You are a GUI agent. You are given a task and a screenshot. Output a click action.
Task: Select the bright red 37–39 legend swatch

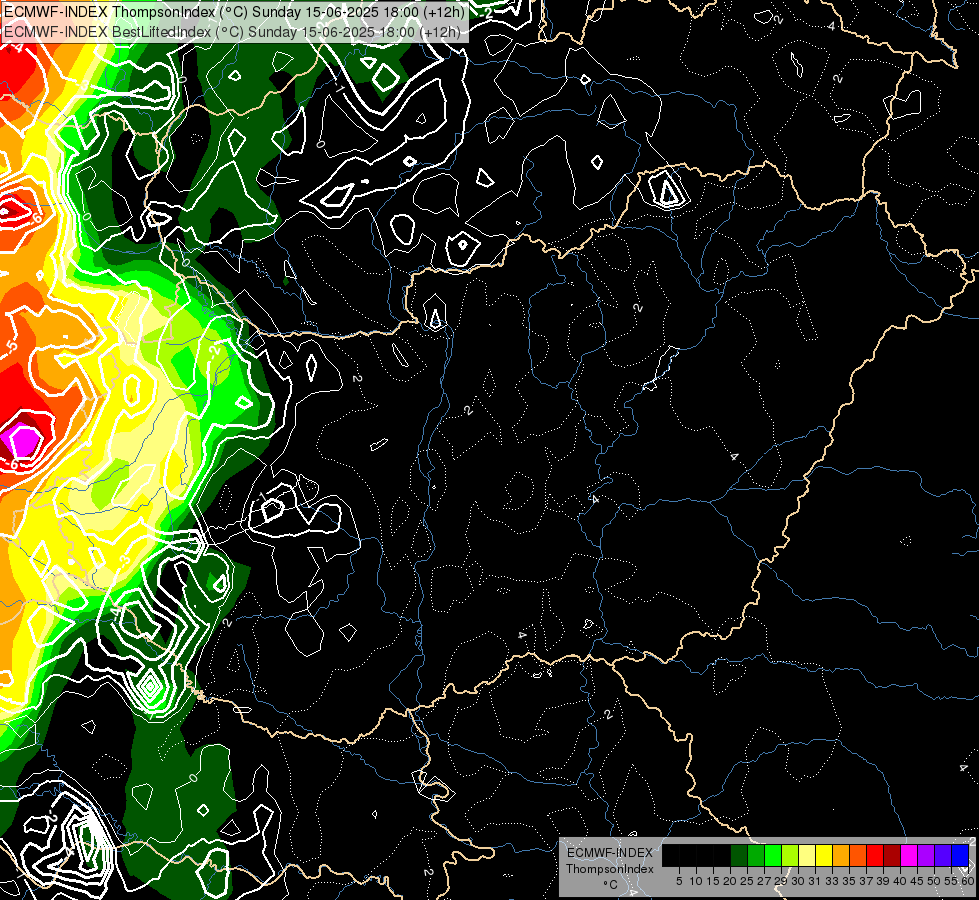(875, 856)
